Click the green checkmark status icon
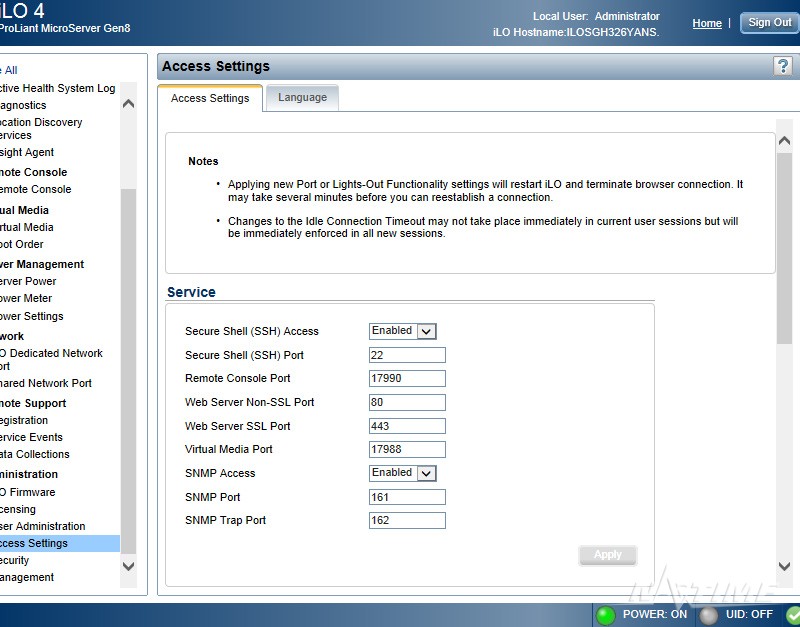The height and width of the screenshot is (627, 800). click(794, 615)
